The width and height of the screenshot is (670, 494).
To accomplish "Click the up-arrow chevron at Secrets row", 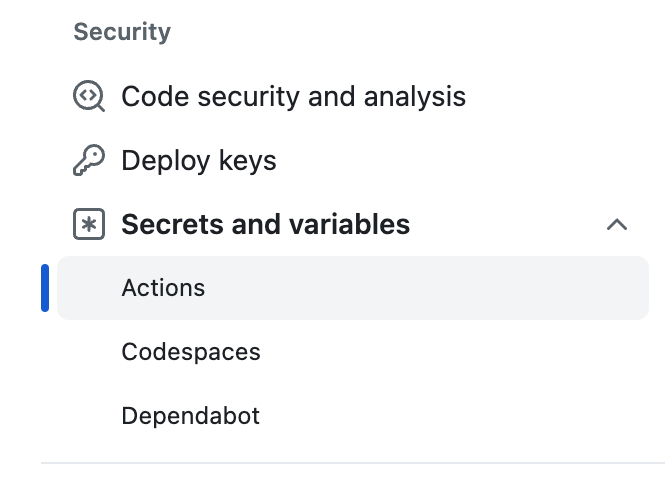I will pos(617,225).
